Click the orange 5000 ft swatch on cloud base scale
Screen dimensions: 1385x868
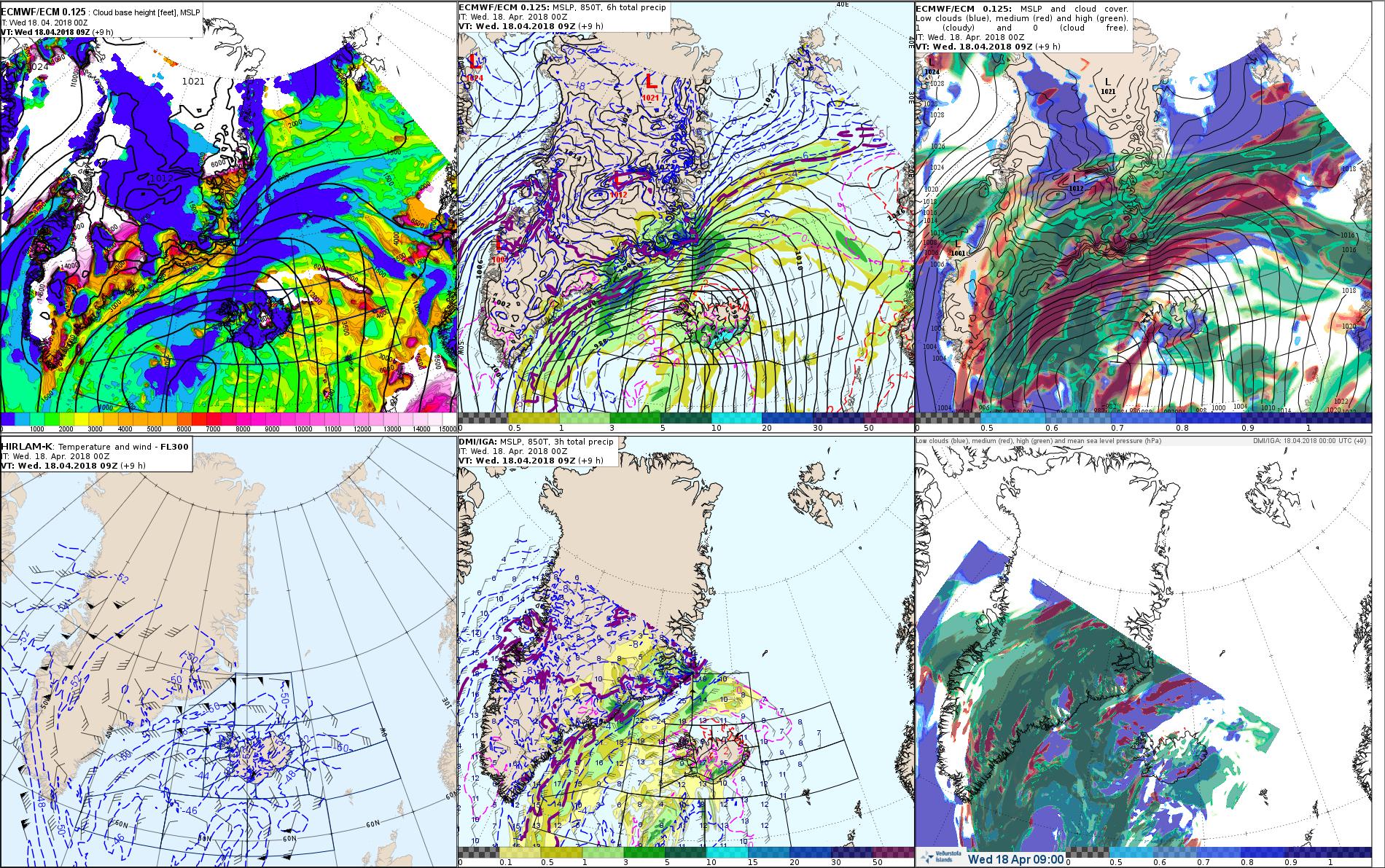click(155, 418)
